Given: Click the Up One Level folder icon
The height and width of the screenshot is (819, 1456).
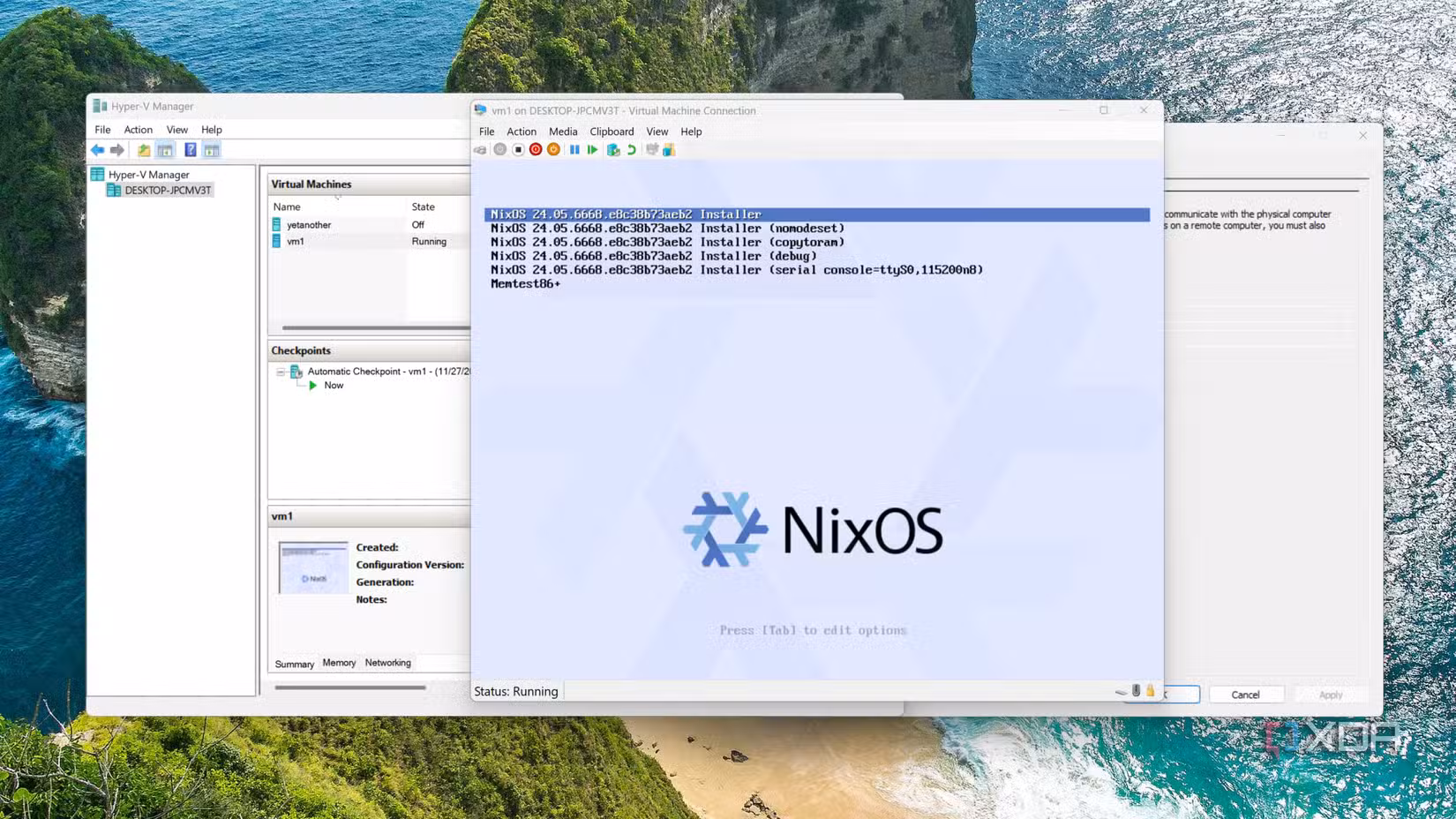Looking at the screenshot, I should tap(144, 150).
